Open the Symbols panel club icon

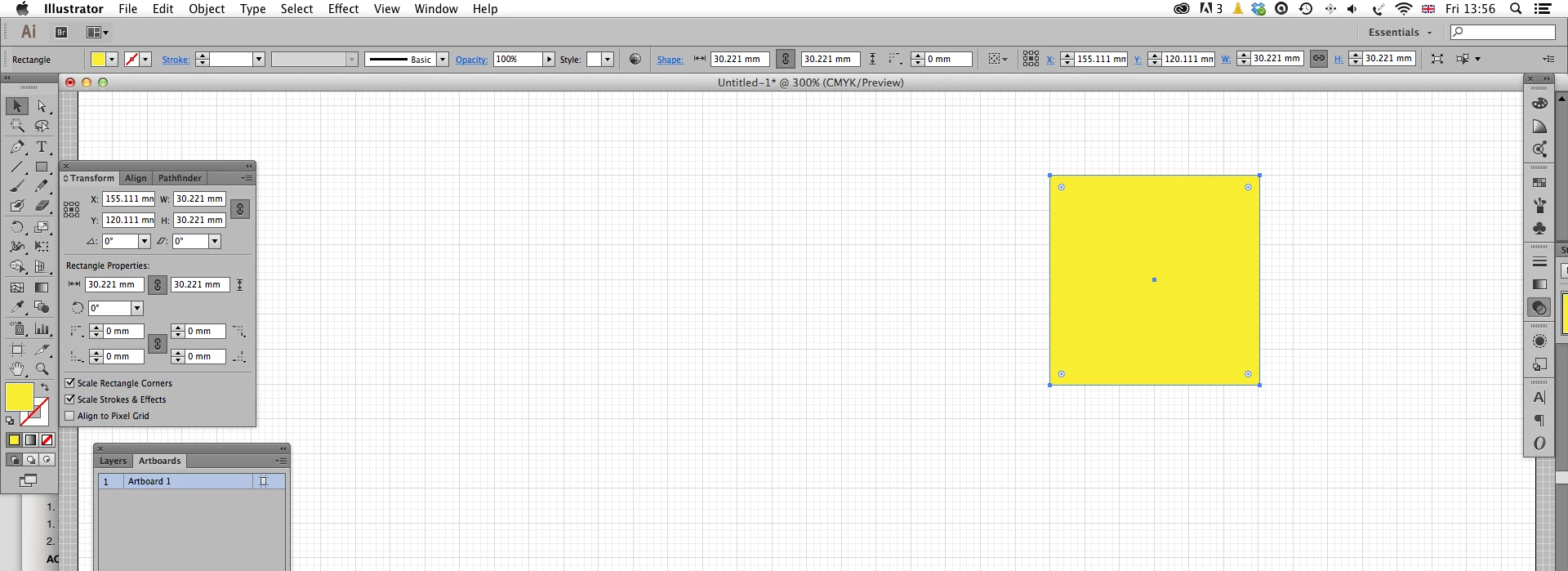coord(1539,228)
